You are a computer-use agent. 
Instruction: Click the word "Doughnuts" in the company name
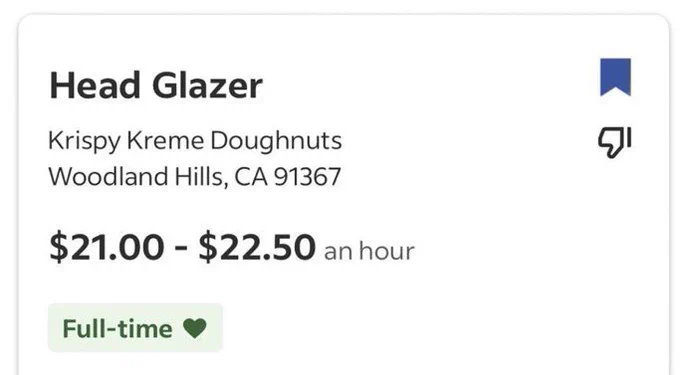click(276, 141)
